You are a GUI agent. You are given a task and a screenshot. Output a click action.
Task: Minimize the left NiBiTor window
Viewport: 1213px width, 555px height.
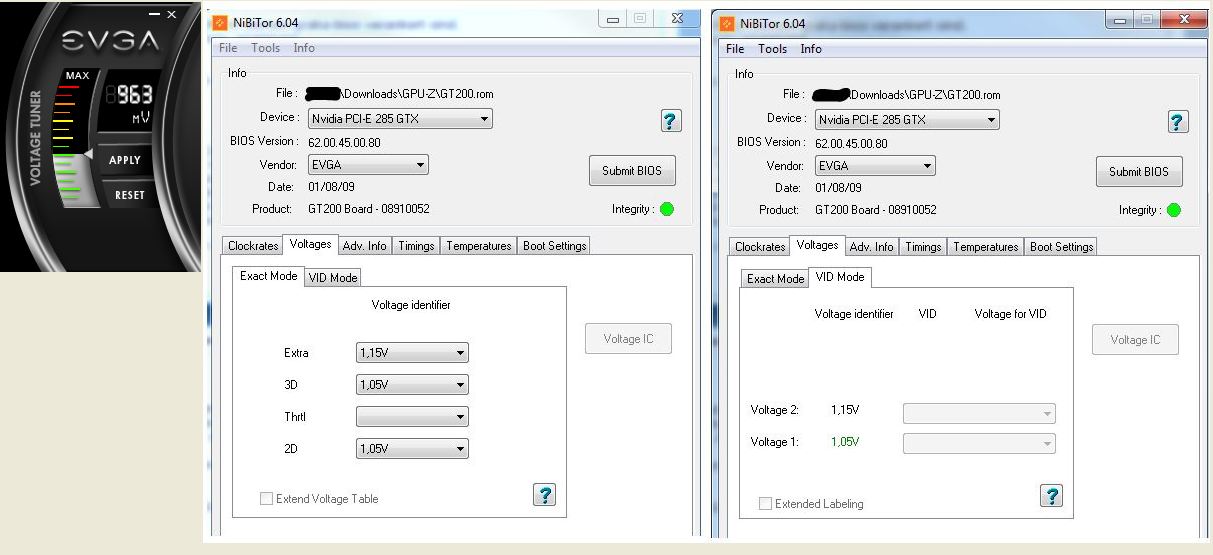click(612, 19)
